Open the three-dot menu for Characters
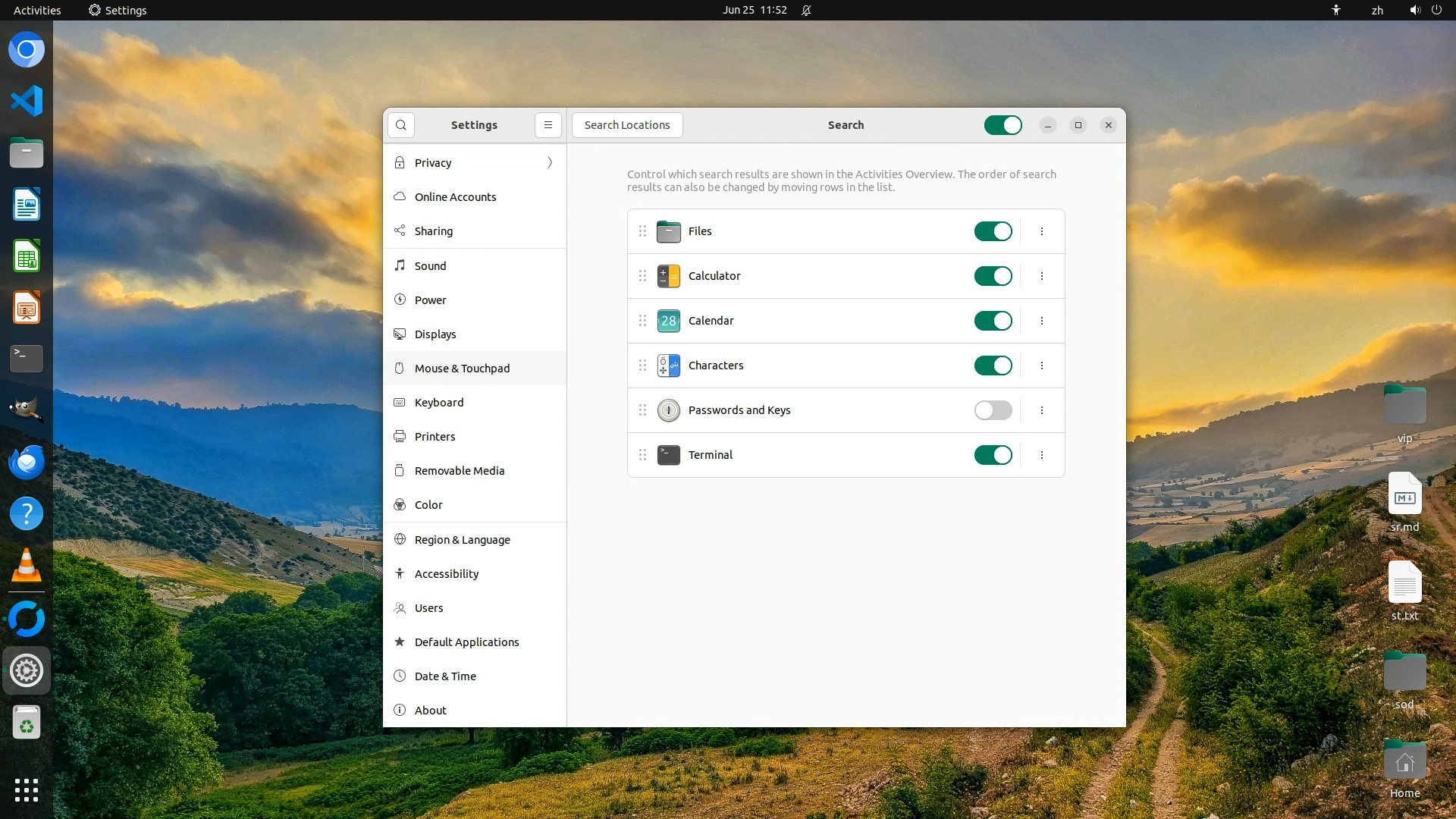 pyautogui.click(x=1042, y=366)
